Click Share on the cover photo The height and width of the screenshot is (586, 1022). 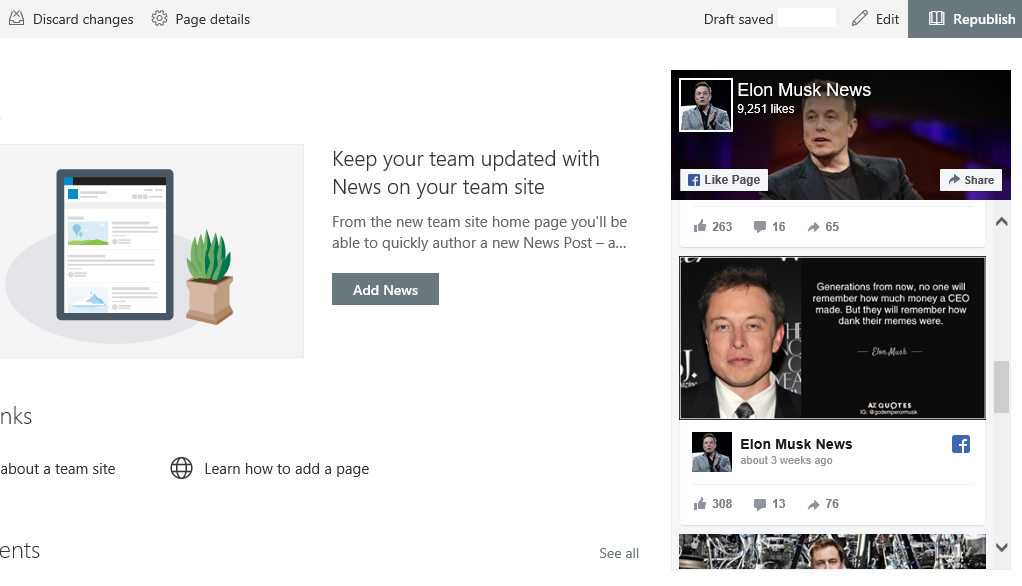(x=970, y=180)
